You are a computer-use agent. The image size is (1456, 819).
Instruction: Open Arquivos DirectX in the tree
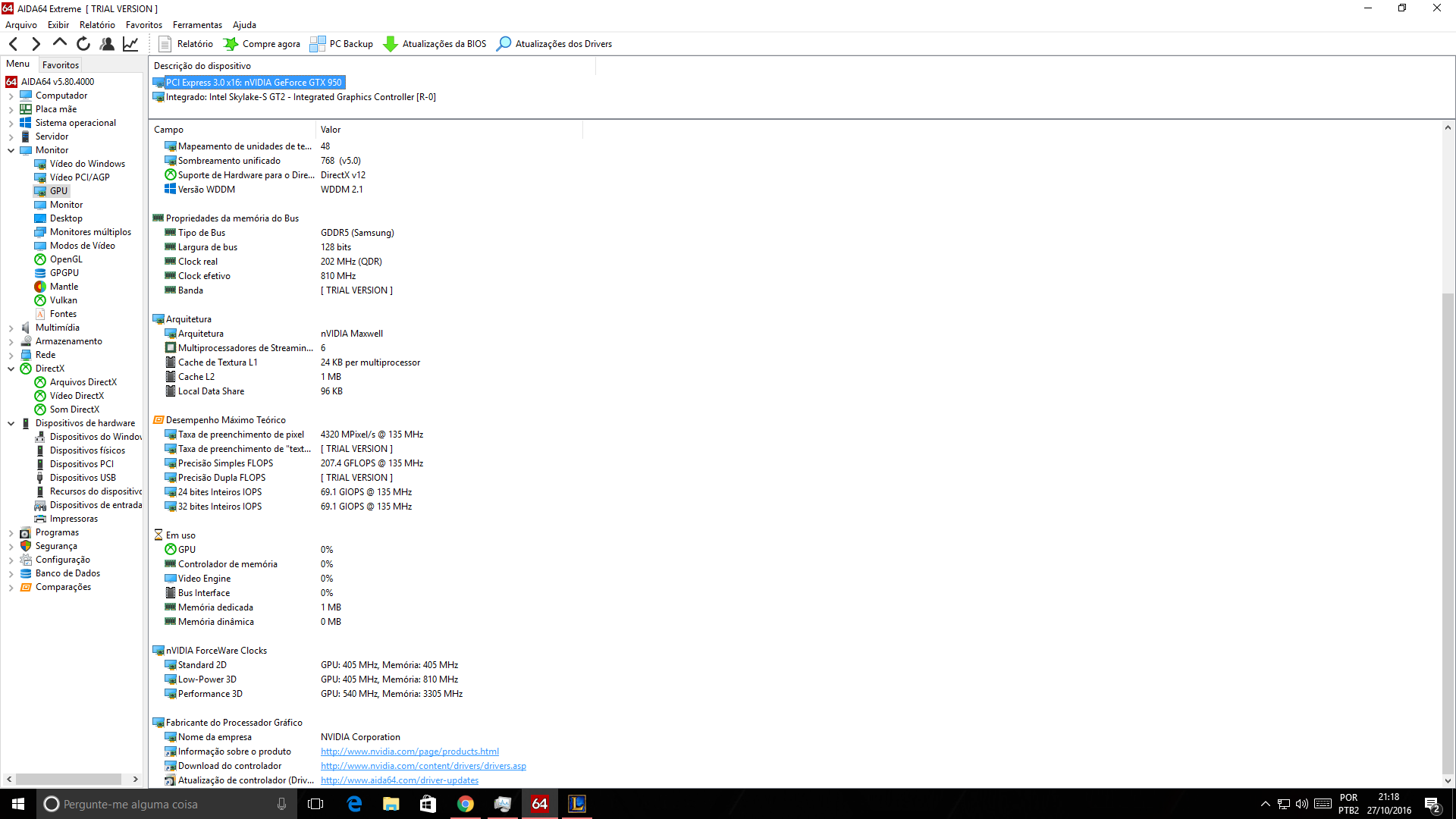(x=83, y=382)
